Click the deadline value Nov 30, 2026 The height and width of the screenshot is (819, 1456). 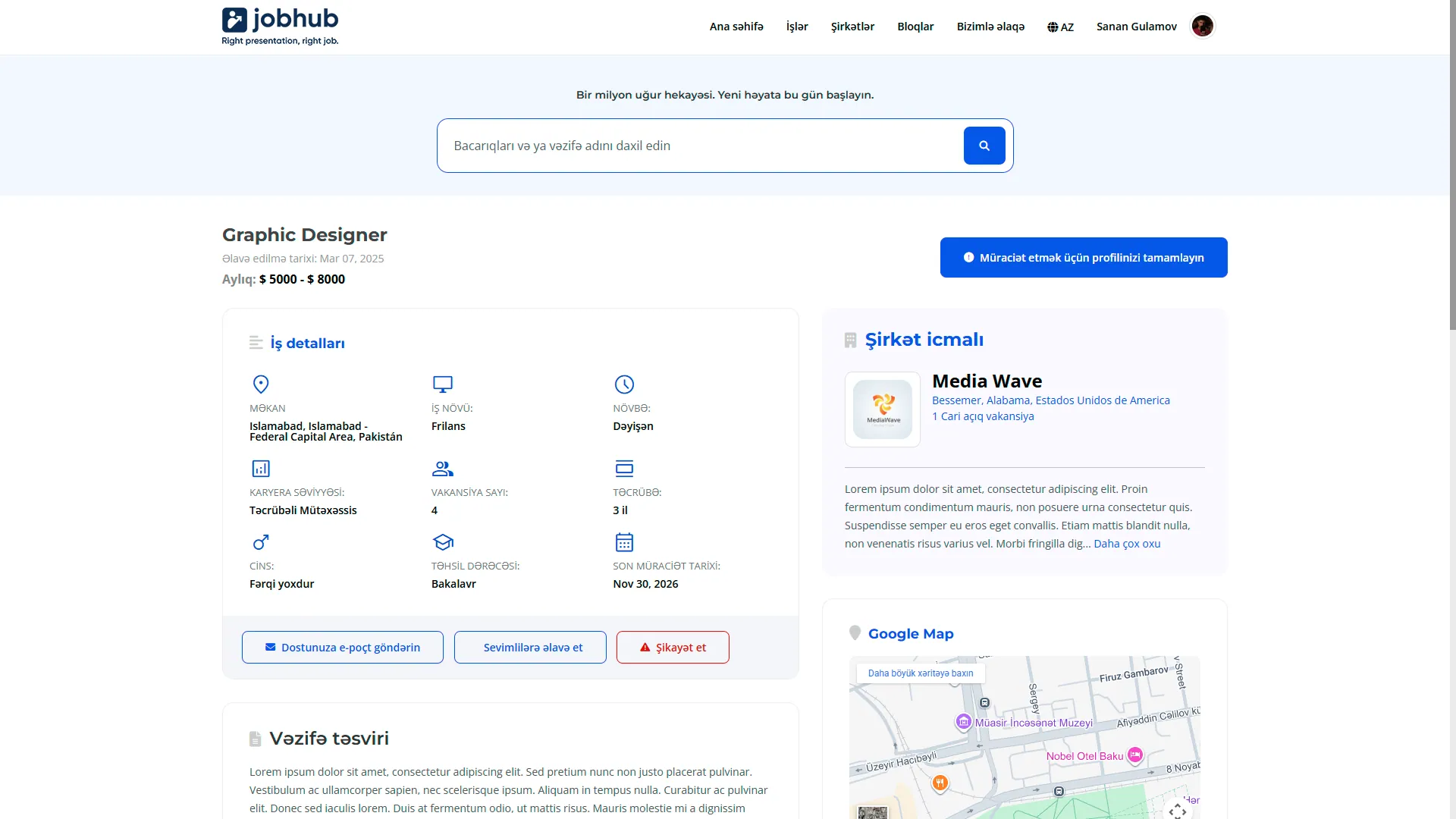(x=645, y=584)
